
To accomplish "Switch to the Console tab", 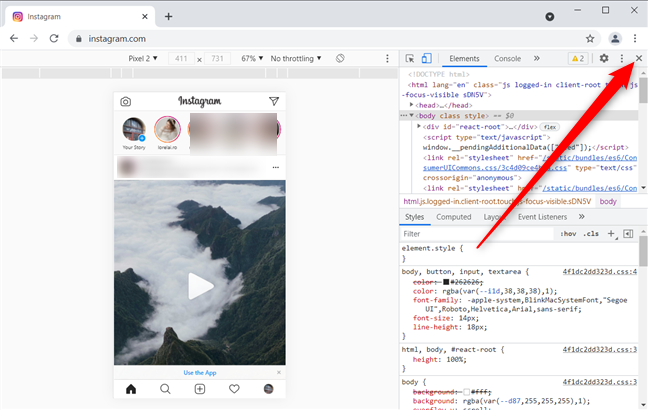I will tap(507, 59).
